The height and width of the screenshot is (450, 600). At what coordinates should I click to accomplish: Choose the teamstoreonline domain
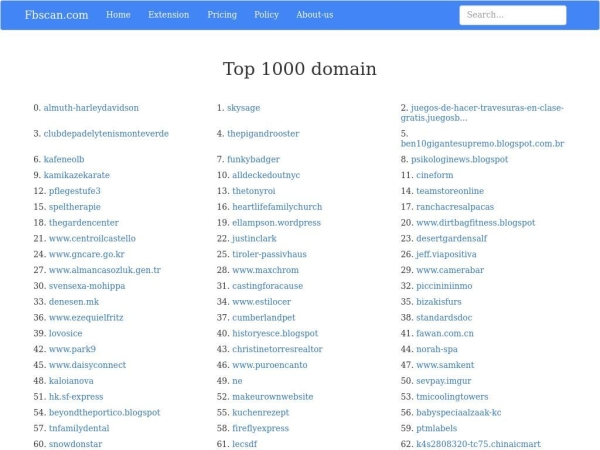coord(450,191)
